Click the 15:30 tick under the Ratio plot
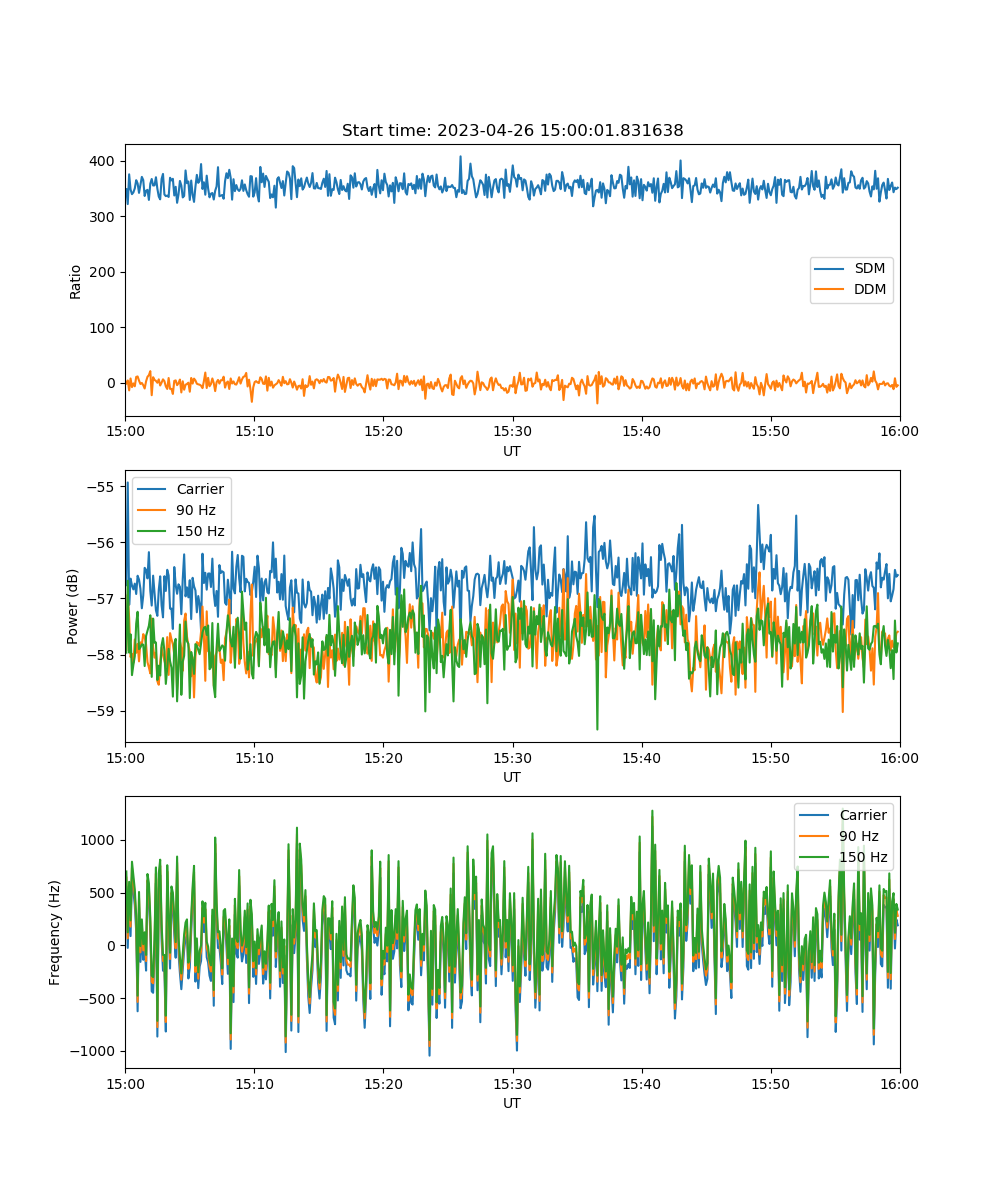 [513, 431]
